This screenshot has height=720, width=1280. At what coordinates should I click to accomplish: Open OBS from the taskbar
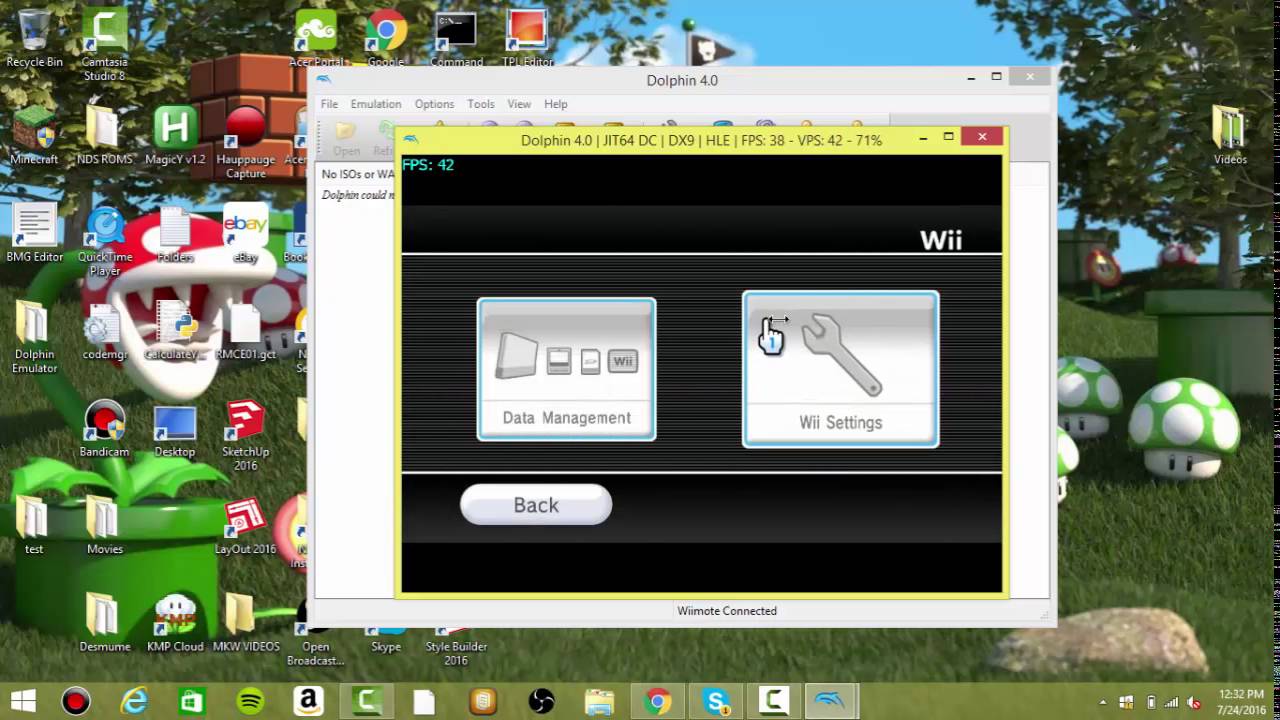point(541,701)
